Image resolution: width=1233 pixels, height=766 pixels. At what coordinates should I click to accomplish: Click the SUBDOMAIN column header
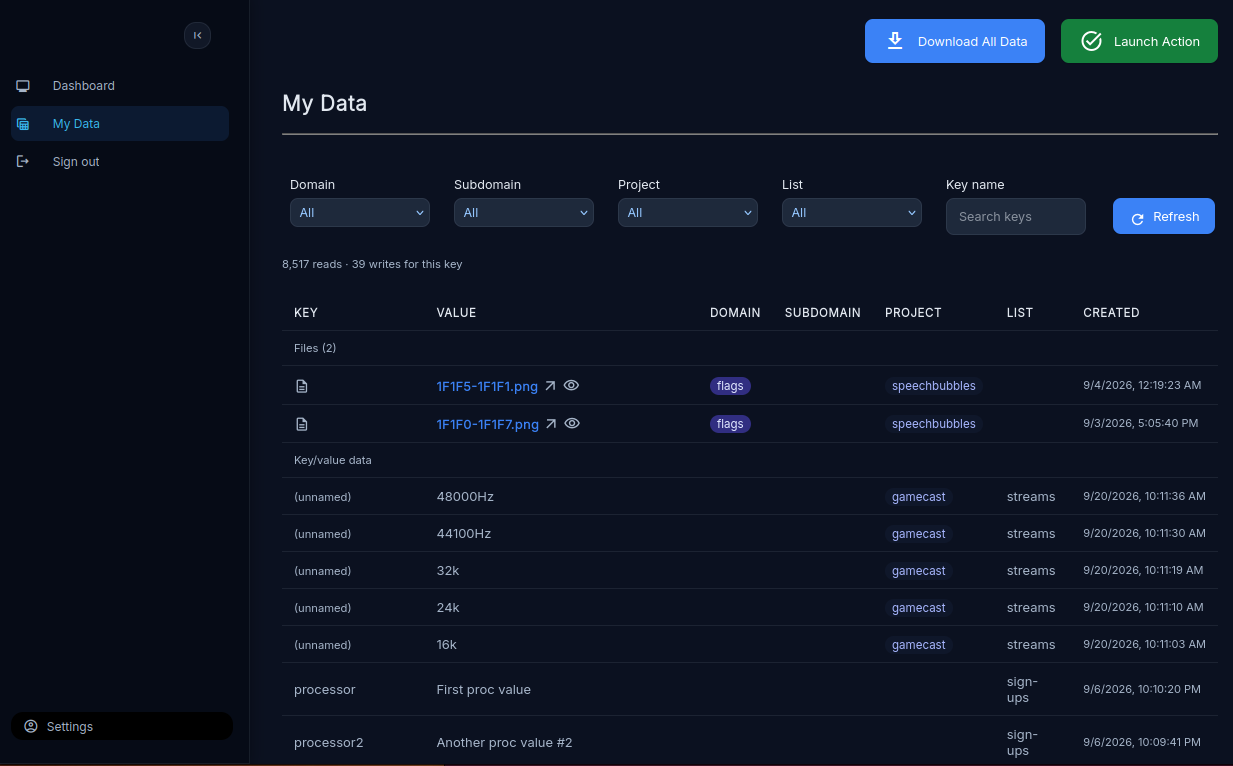tap(823, 313)
